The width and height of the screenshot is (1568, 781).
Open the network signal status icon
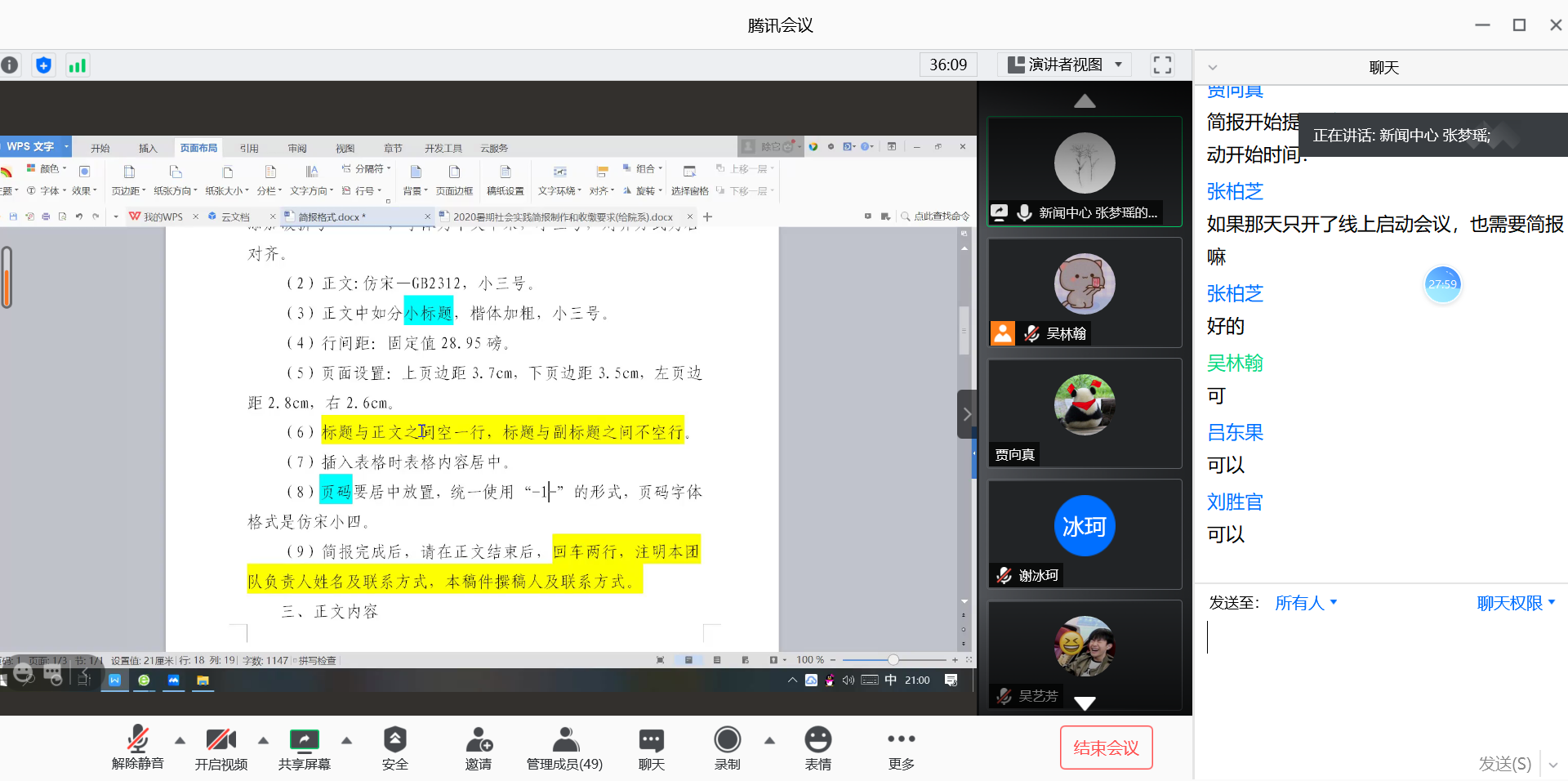(78, 65)
